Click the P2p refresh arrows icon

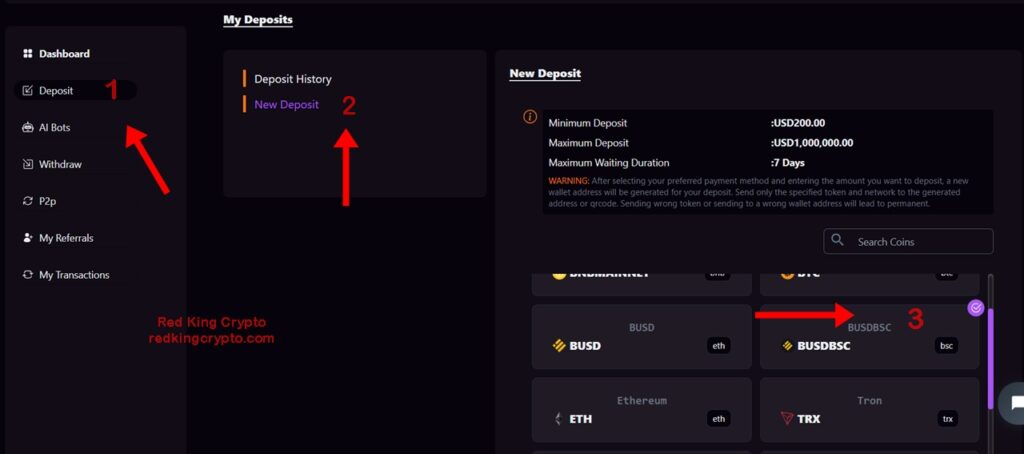(27, 201)
